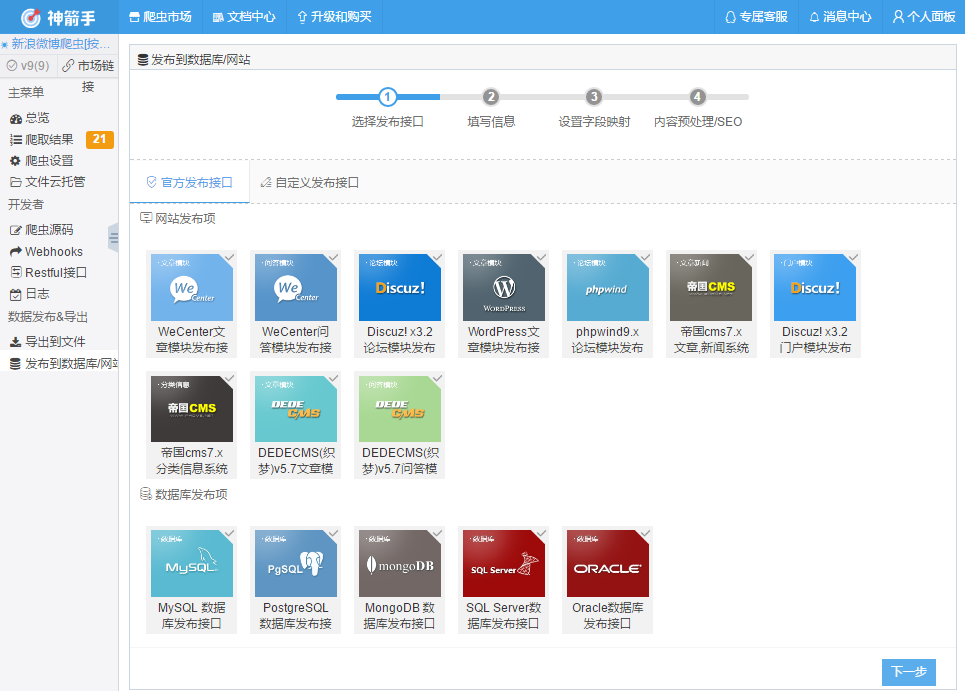Viewport: 965px width, 691px height.
Task: Open 导出到文件 in the sidebar
Action: point(54,341)
